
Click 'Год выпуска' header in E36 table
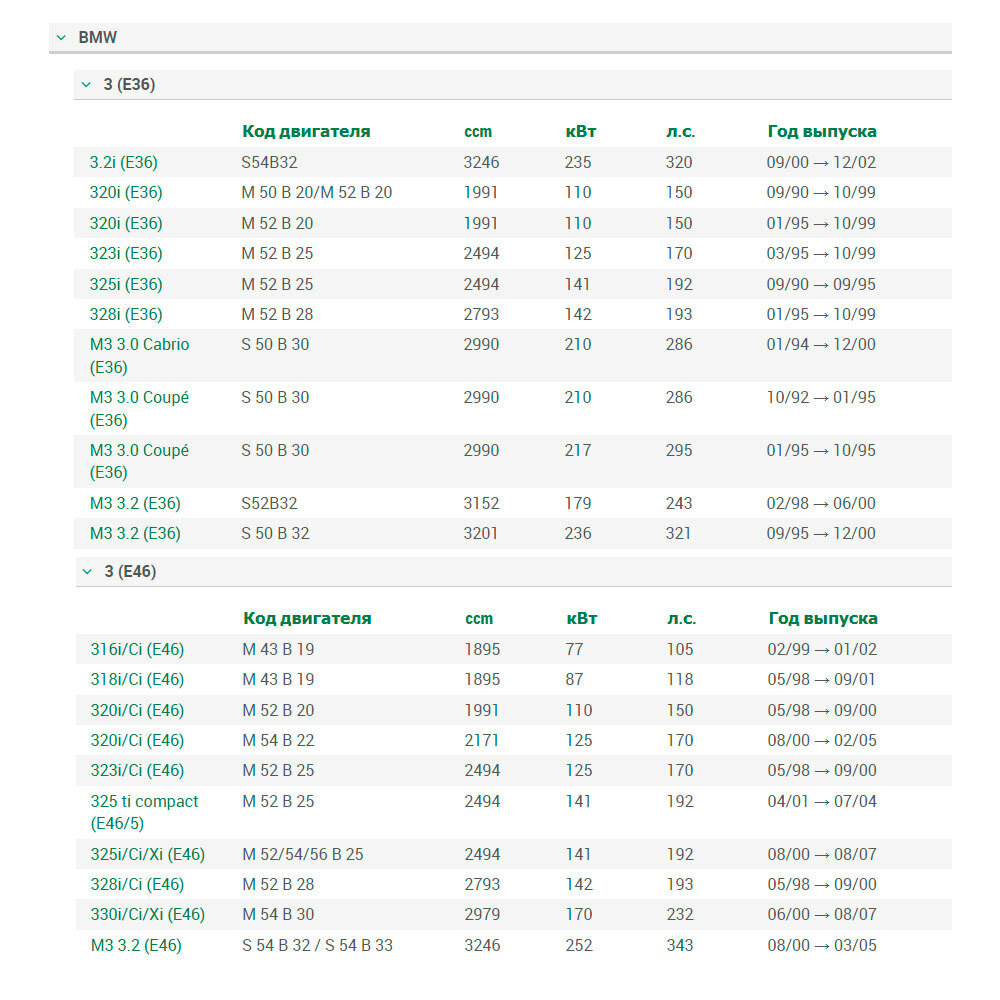tap(822, 132)
